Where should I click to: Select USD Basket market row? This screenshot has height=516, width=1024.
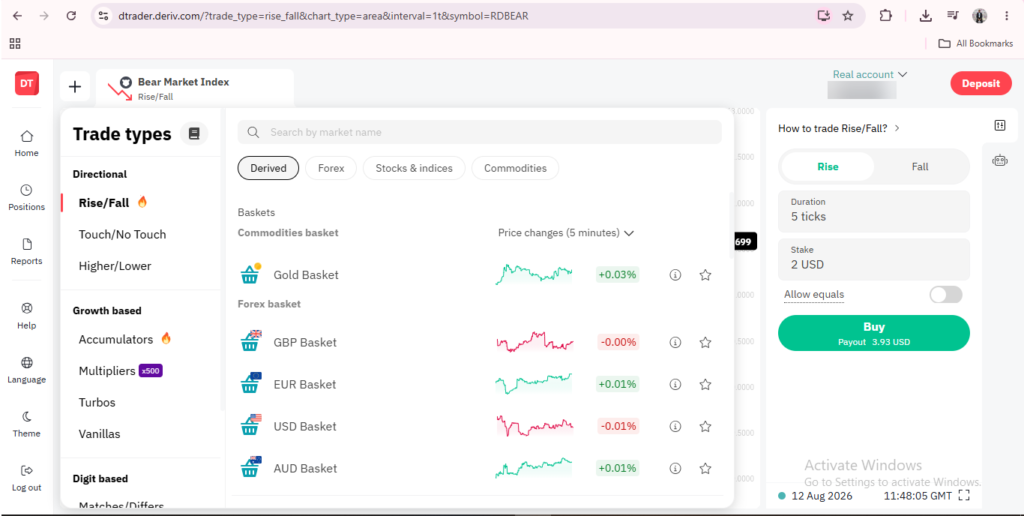(479, 427)
